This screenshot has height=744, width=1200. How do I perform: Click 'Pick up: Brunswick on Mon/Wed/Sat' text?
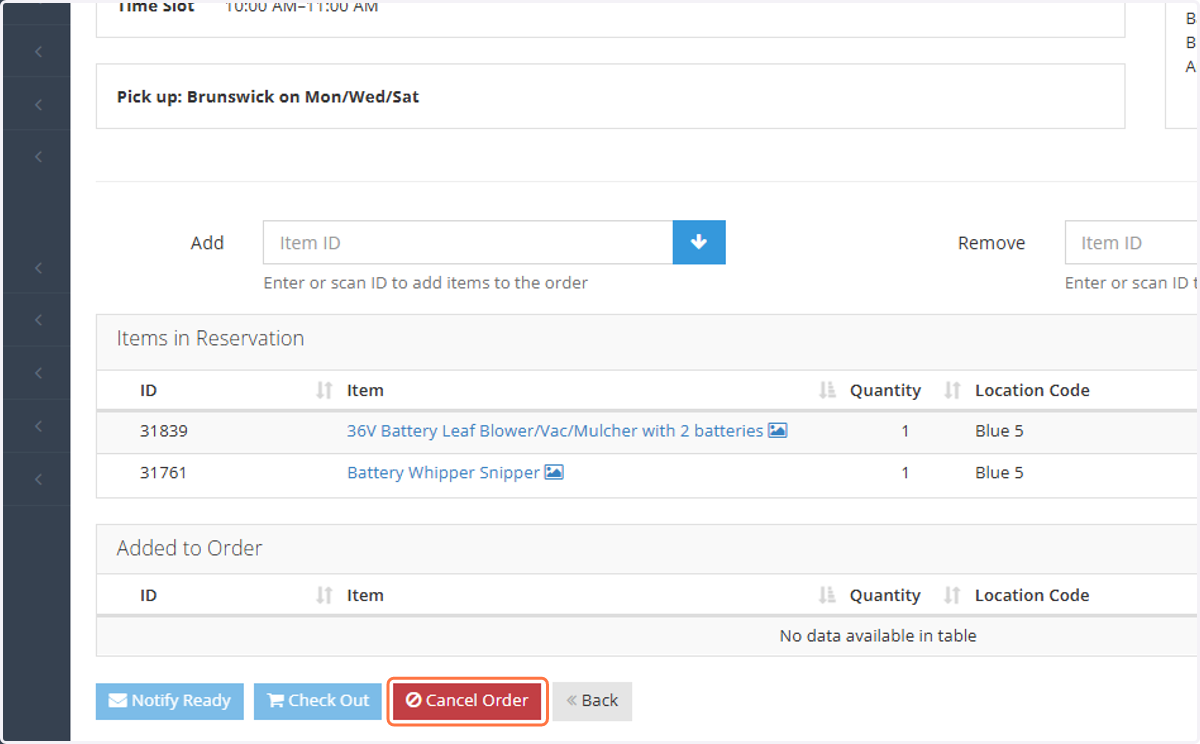click(x=268, y=97)
